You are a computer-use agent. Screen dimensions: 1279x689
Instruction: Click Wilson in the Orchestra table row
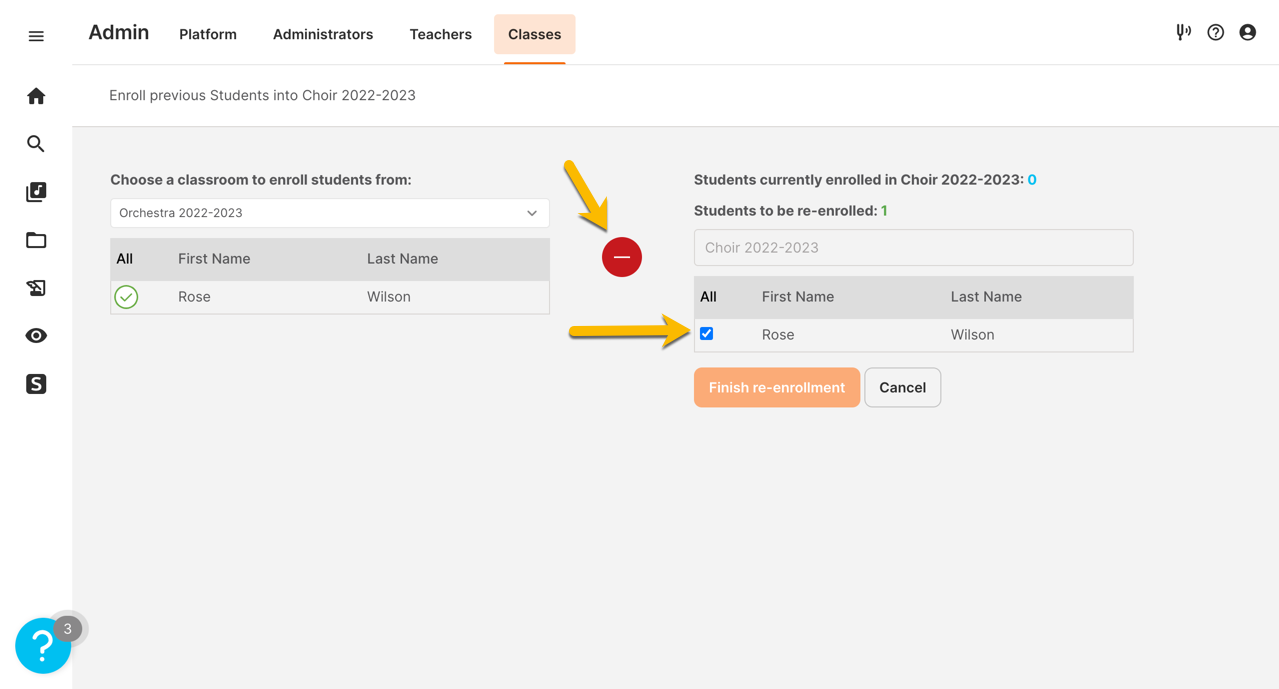pyautogui.click(x=389, y=297)
